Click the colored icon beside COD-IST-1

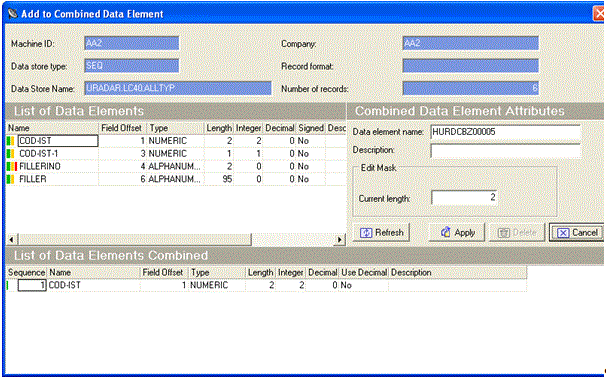click(x=10, y=153)
